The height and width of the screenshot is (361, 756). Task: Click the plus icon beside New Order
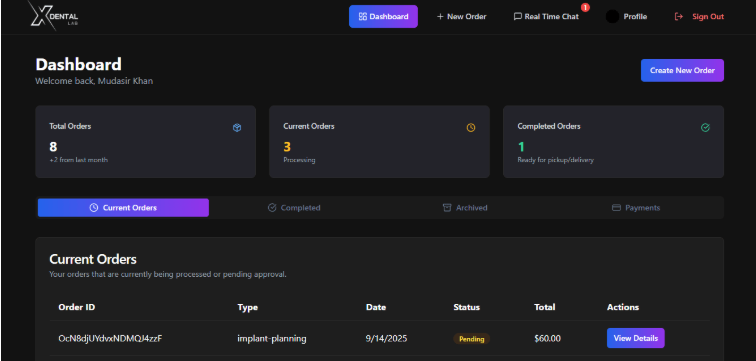(x=440, y=16)
